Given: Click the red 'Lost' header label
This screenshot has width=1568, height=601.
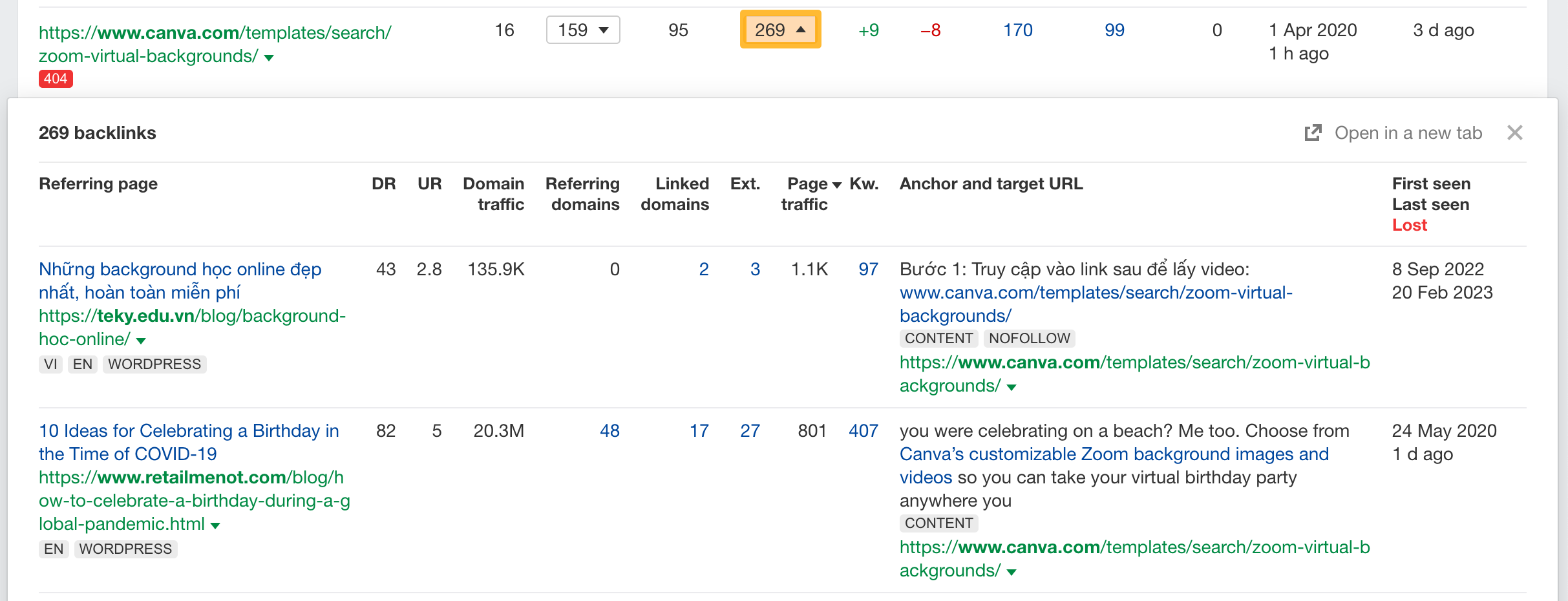Looking at the screenshot, I should coord(1410,225).
